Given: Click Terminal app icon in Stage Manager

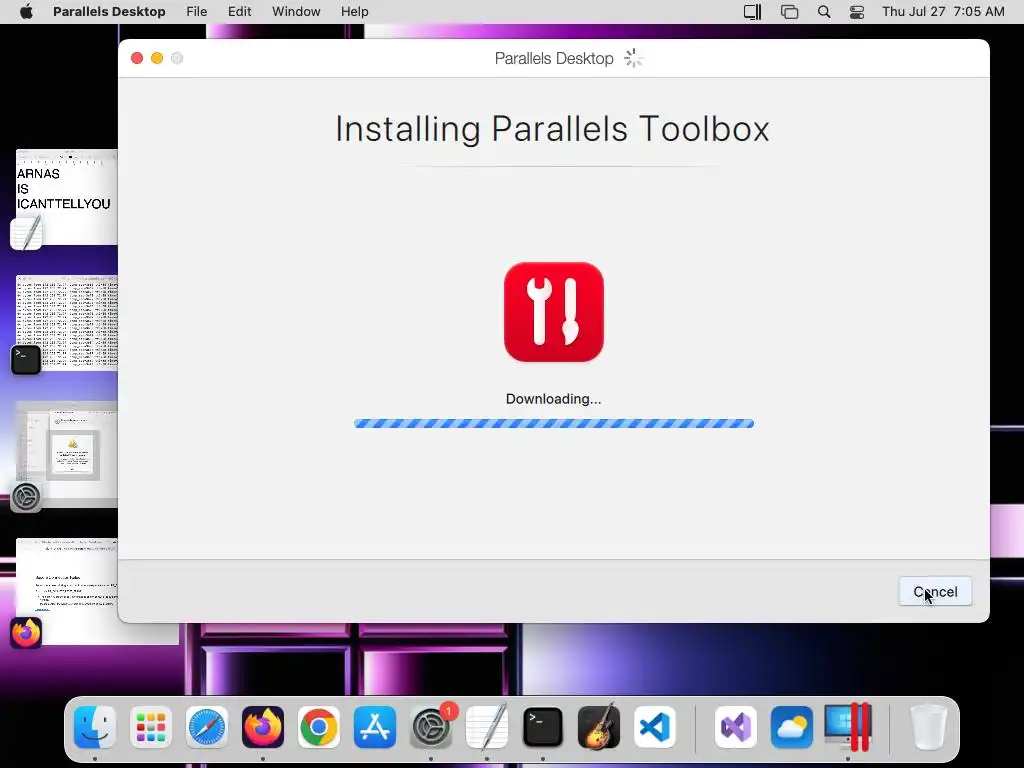Looking at the screenshot, I should (26, 360).
